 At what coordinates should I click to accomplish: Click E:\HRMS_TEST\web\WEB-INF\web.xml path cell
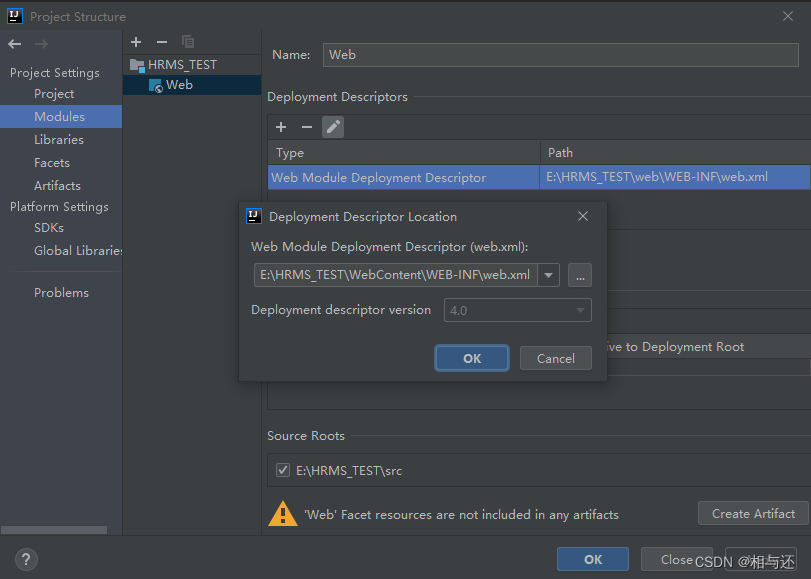point(674,177)
